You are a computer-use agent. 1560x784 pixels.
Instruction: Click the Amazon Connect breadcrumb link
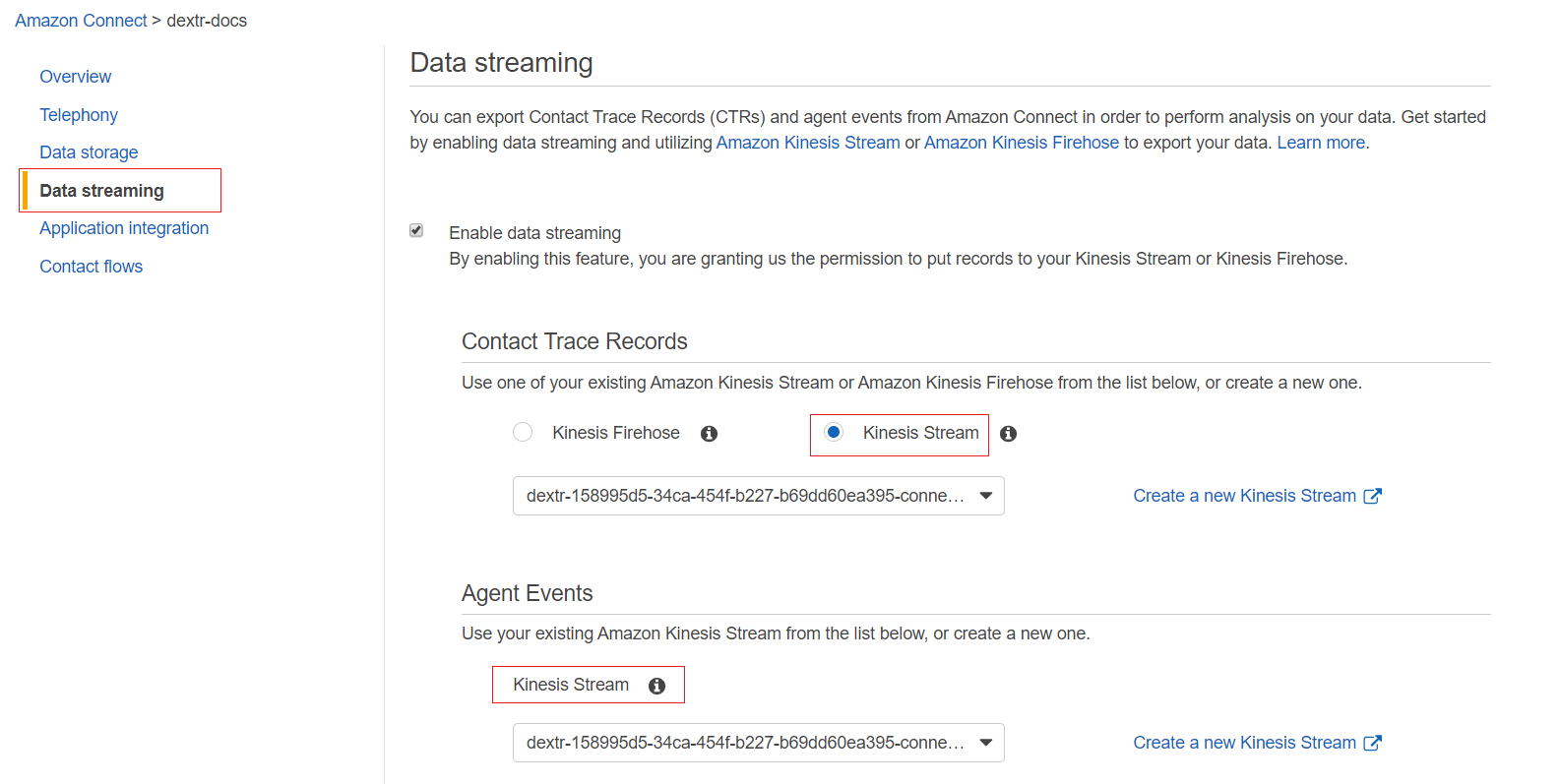click(x=81, y=21)
